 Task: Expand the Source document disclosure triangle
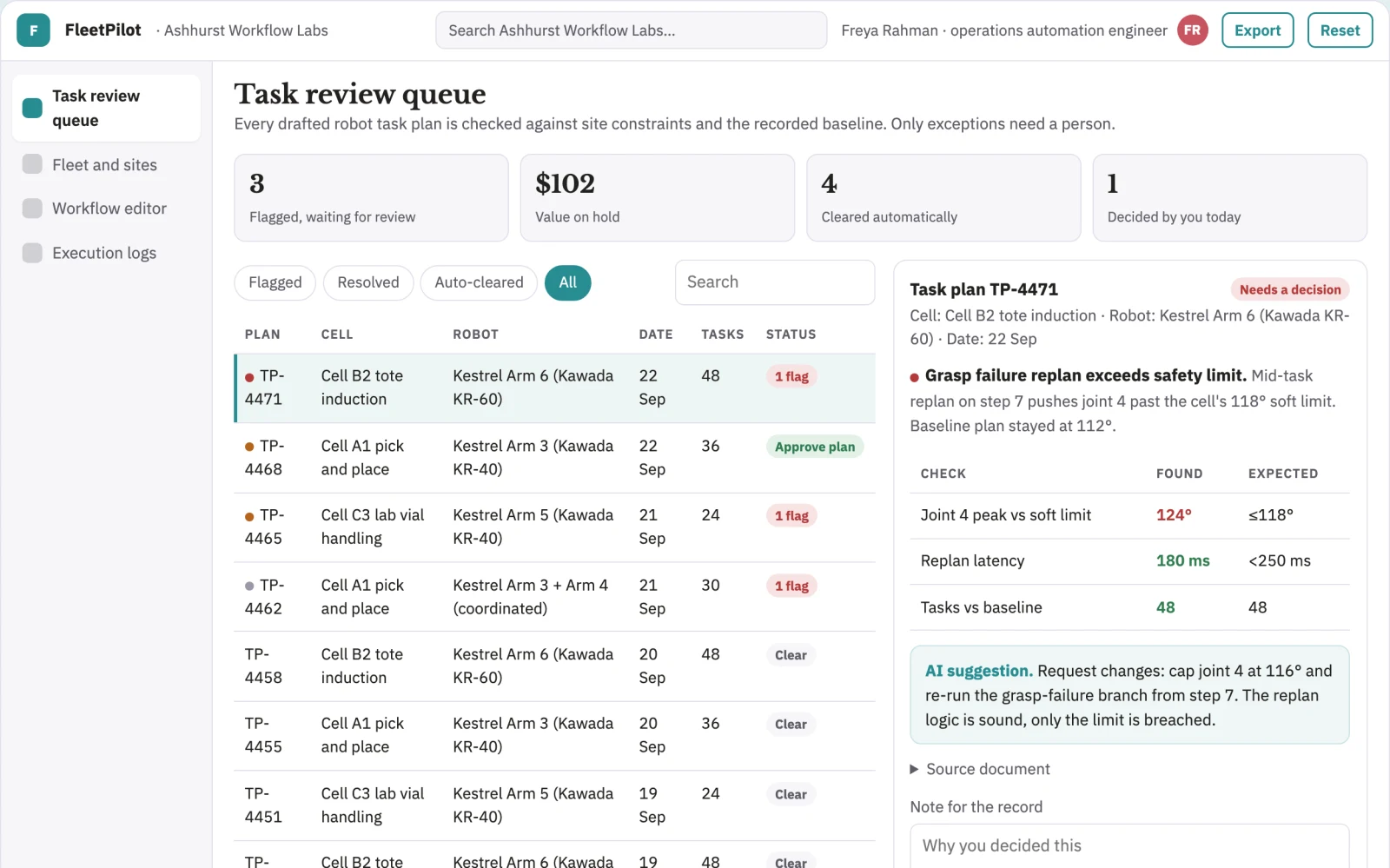914,769
